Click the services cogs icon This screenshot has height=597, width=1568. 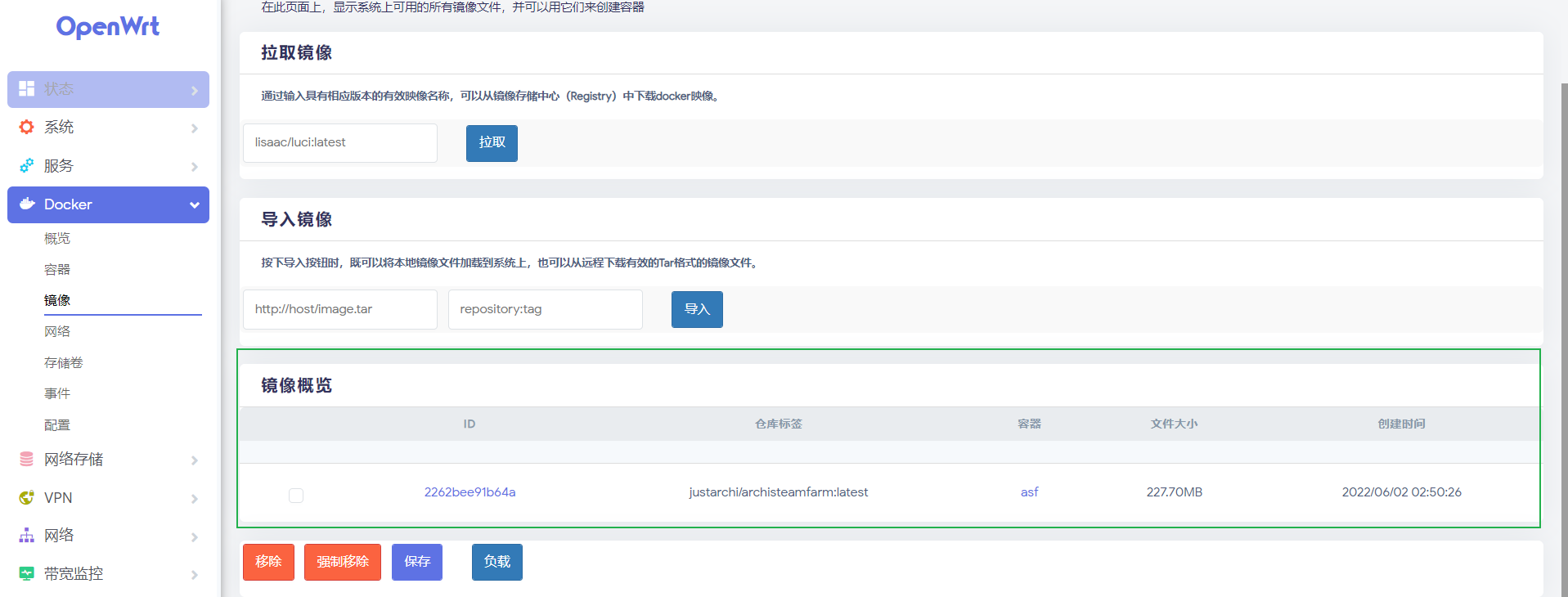pyautogui.click(x=26, y=165)
